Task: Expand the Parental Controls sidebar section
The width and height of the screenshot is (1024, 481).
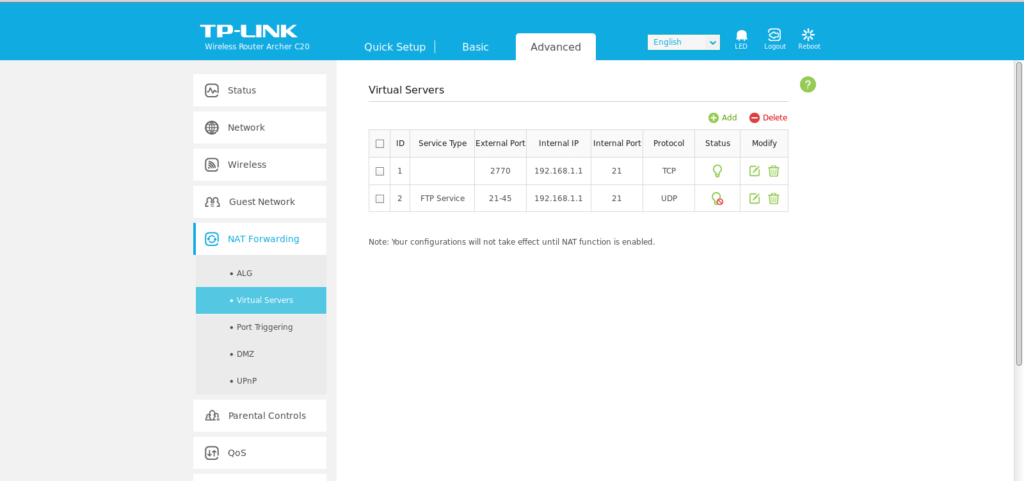Action: pos(260,415)
